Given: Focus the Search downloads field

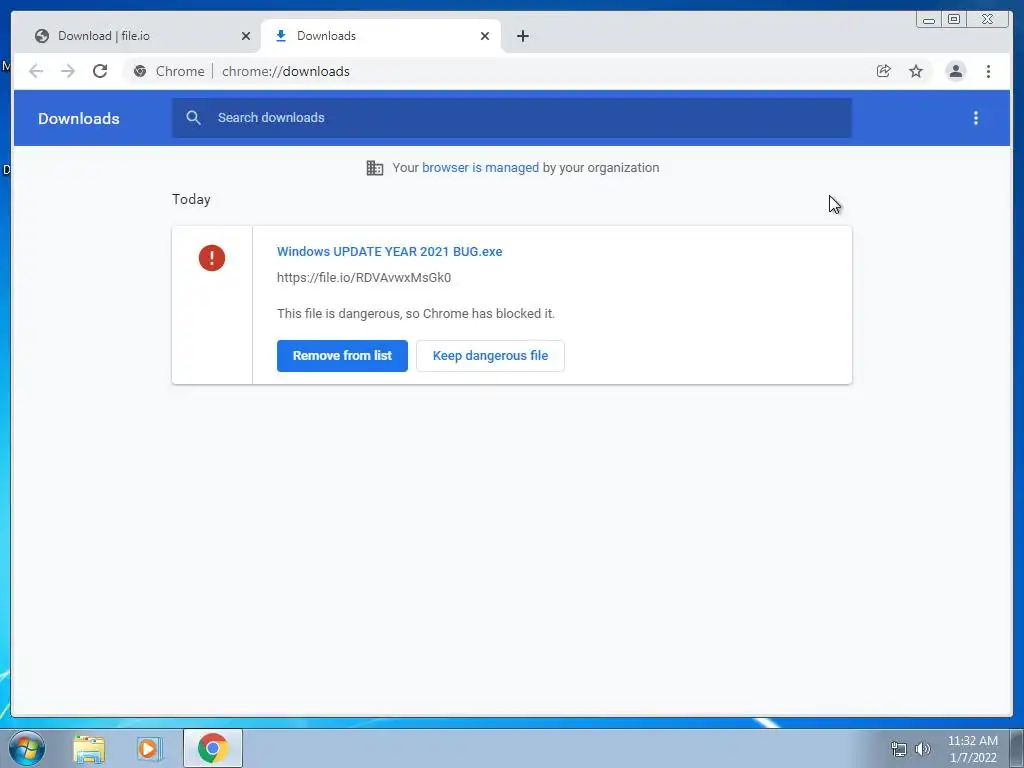Looking at the screenshot, I should tap(512, 118).
